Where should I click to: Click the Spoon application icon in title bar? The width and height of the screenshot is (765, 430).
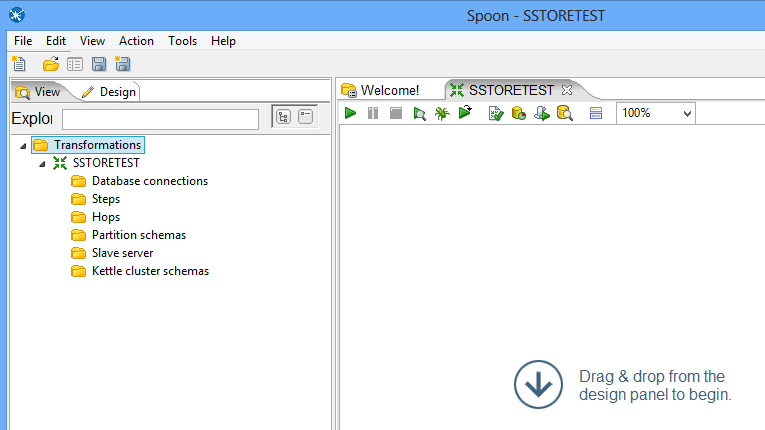click(17, 15)
